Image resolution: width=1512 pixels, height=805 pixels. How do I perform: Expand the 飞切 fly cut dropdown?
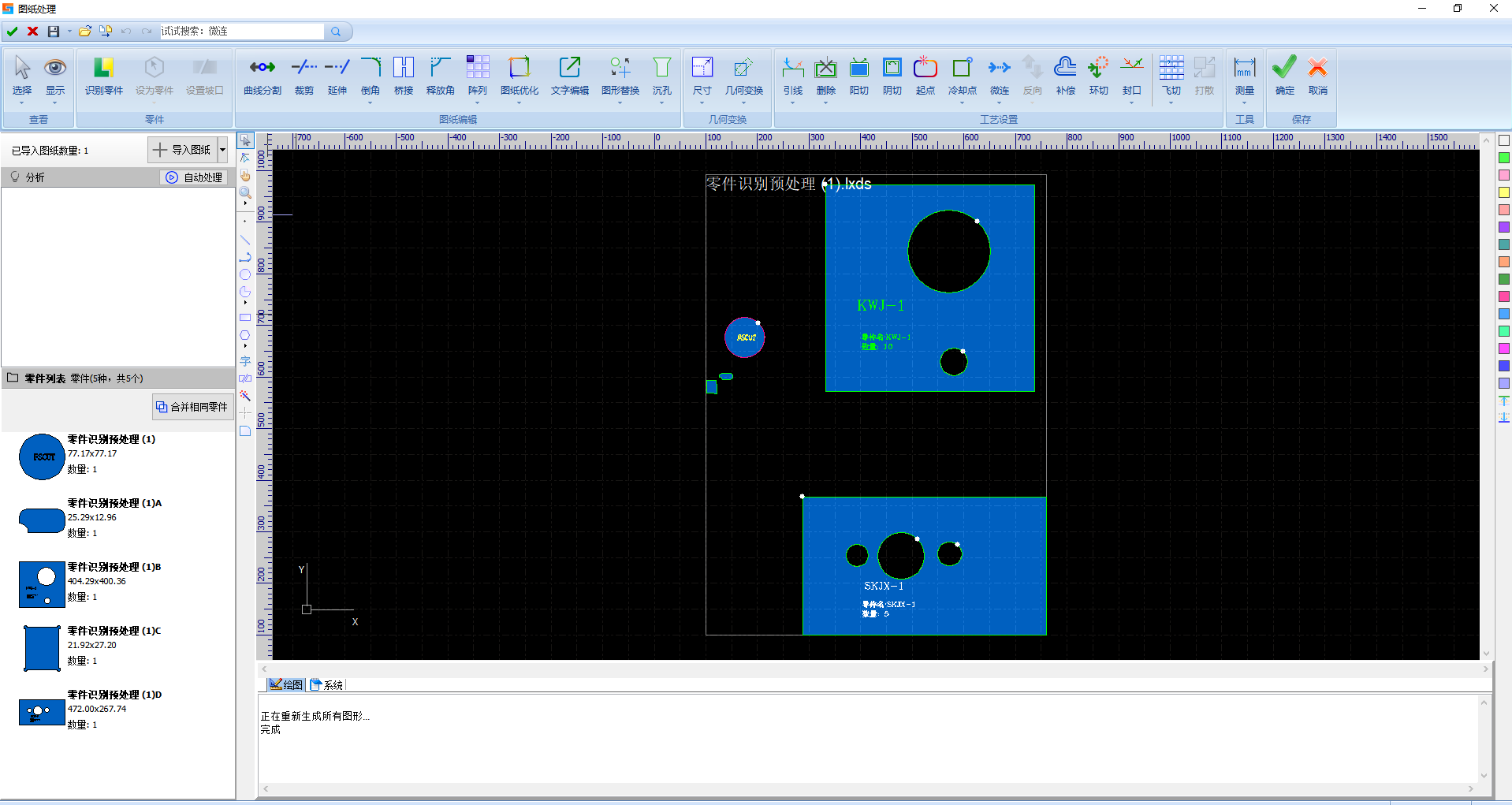point(1171,102)
